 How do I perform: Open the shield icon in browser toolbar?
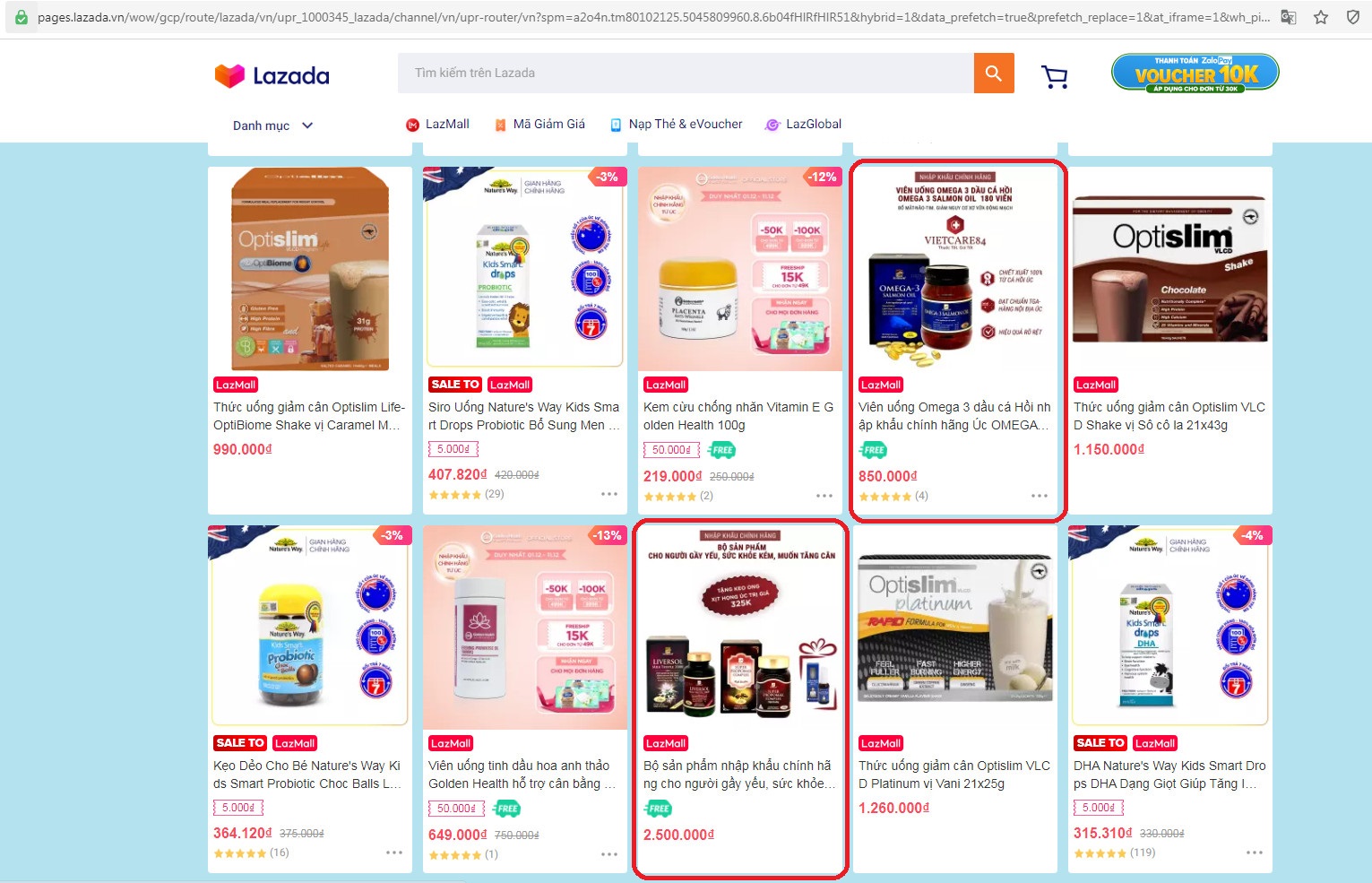[1353, 17]
